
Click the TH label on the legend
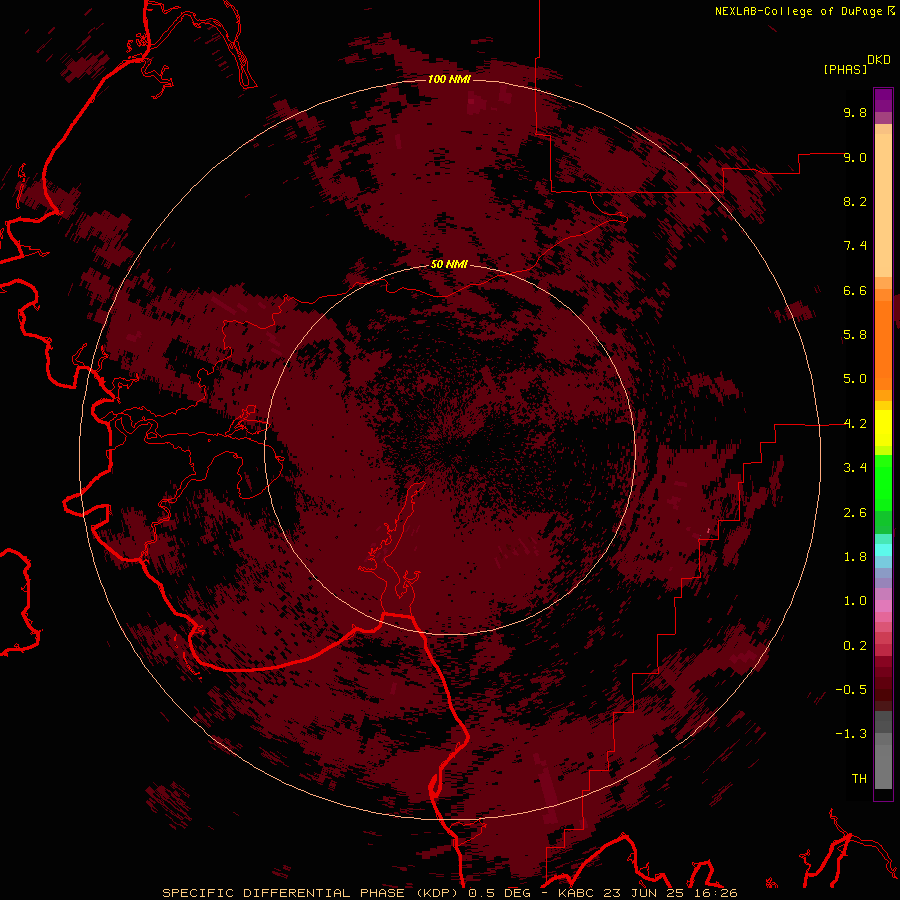tap(859, 779)
